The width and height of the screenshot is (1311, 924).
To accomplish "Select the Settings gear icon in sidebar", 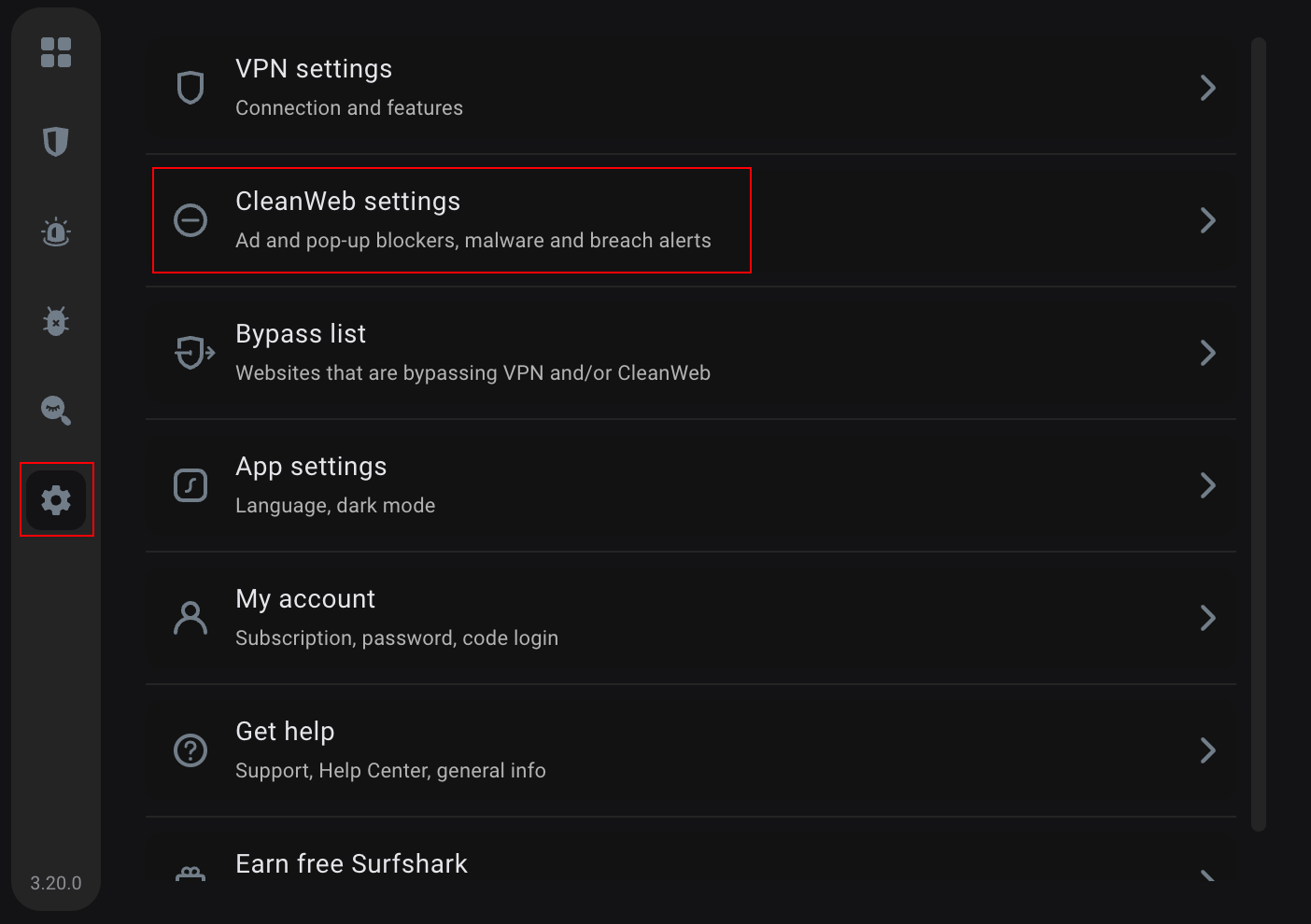I will (56, 500).
